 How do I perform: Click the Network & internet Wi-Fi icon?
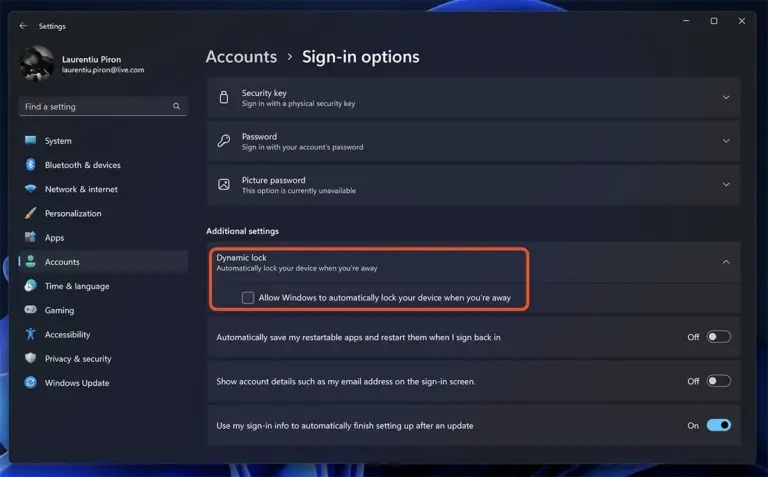30,189
